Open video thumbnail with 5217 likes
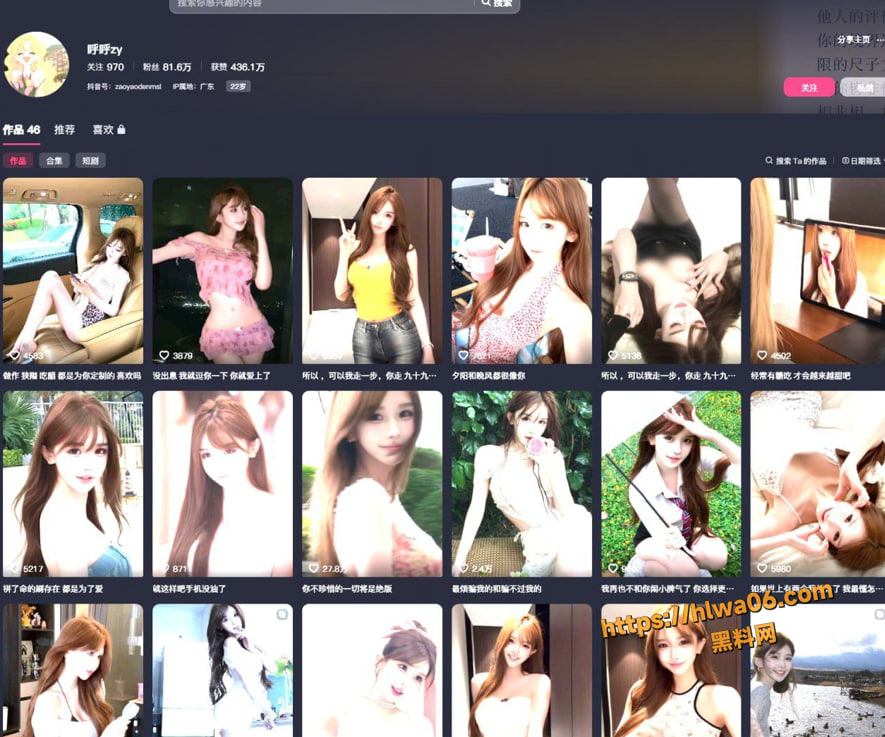885x737 pixels. tap(73, 484)
